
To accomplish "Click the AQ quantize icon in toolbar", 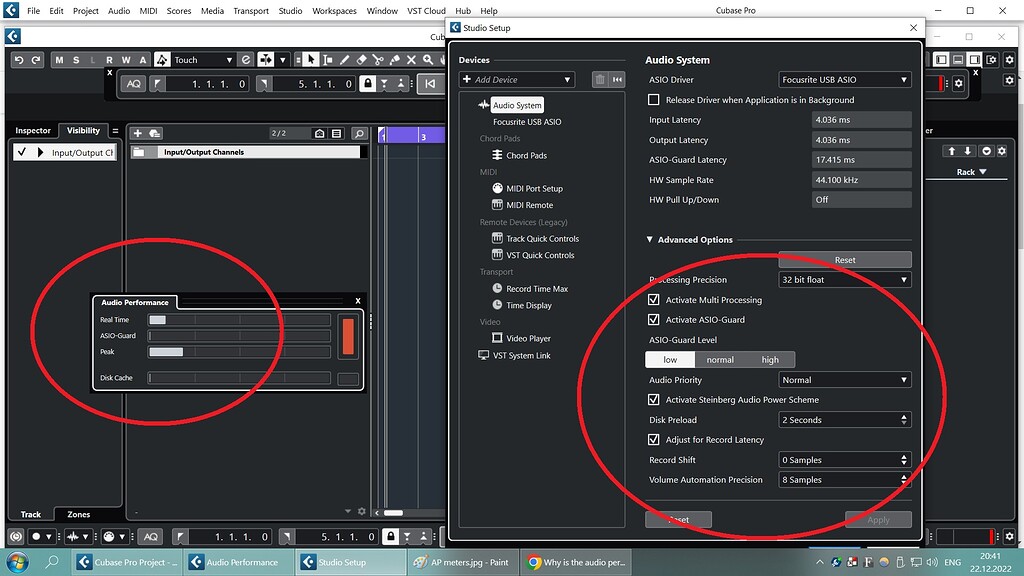I will pyautogui.click(x=133, y=83).
